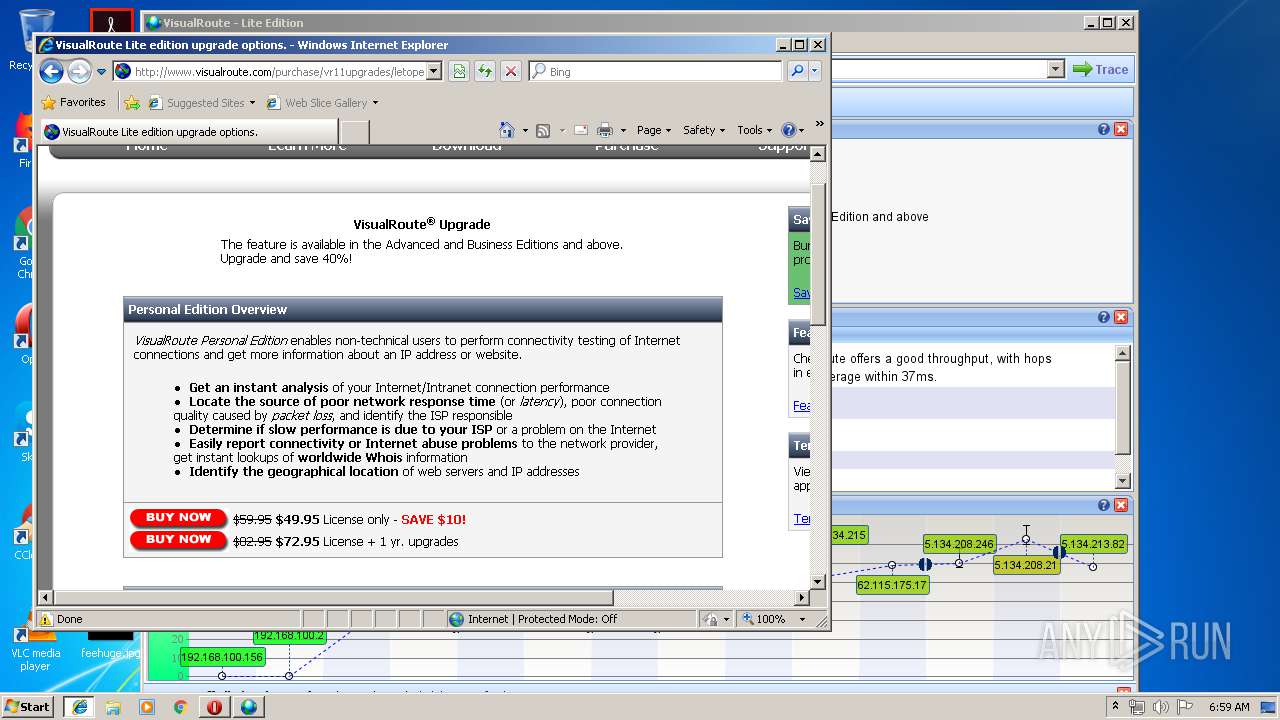Screen dimensions: 1280x720
Task: Click the status bar warning icon
Action: point(45,619)
